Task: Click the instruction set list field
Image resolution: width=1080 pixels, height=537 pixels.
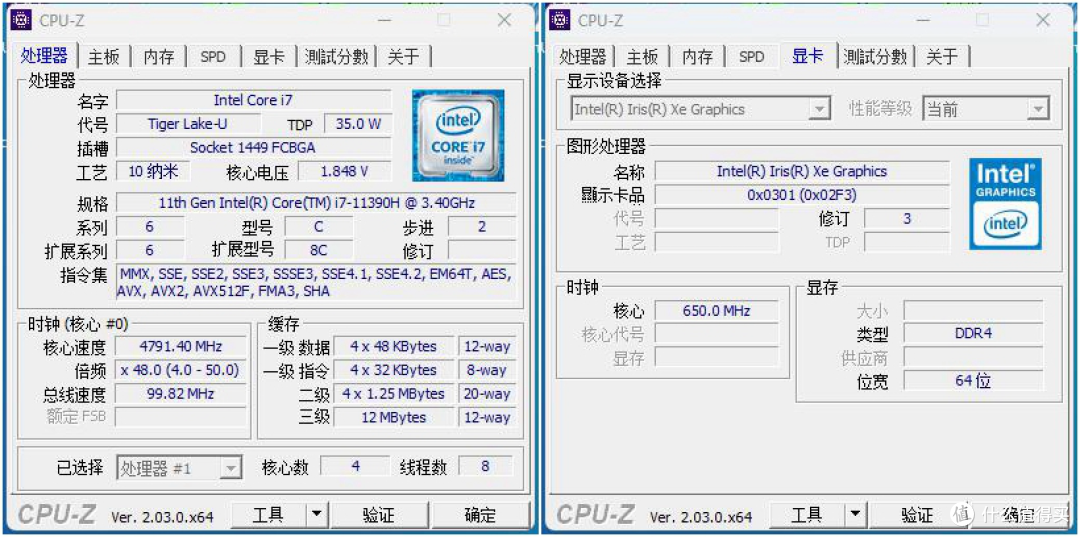Action: pos(316,282)
